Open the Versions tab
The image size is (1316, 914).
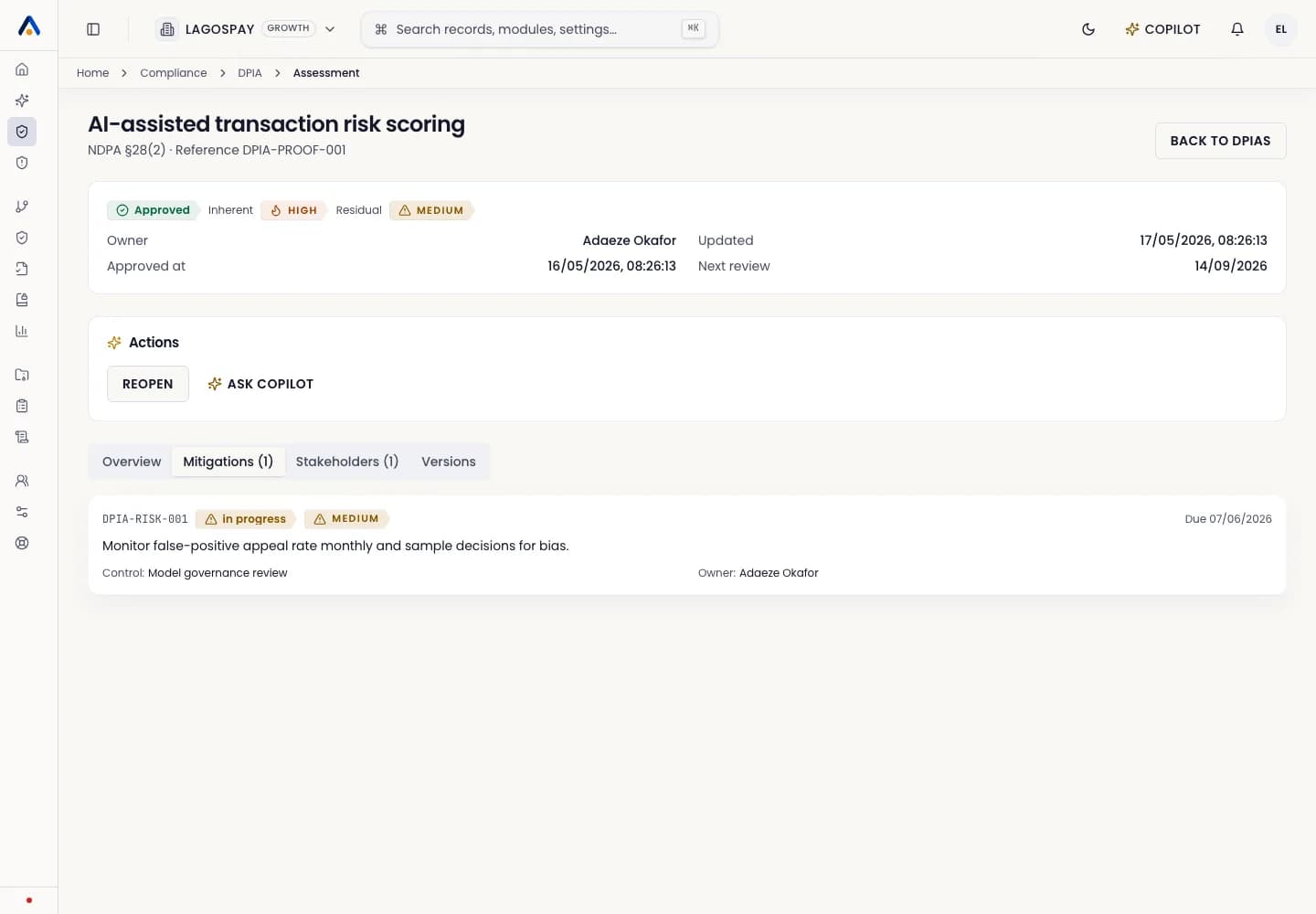tap(449, 462)
